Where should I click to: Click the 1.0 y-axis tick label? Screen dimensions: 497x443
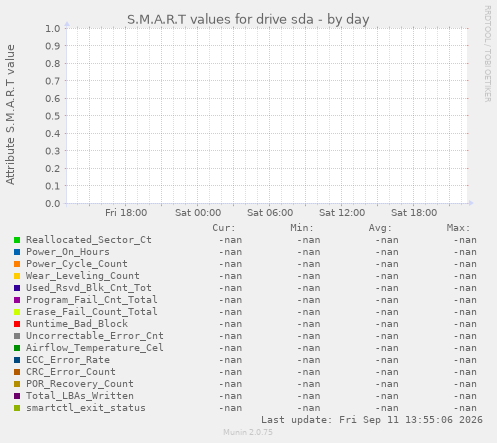[53, 28]
